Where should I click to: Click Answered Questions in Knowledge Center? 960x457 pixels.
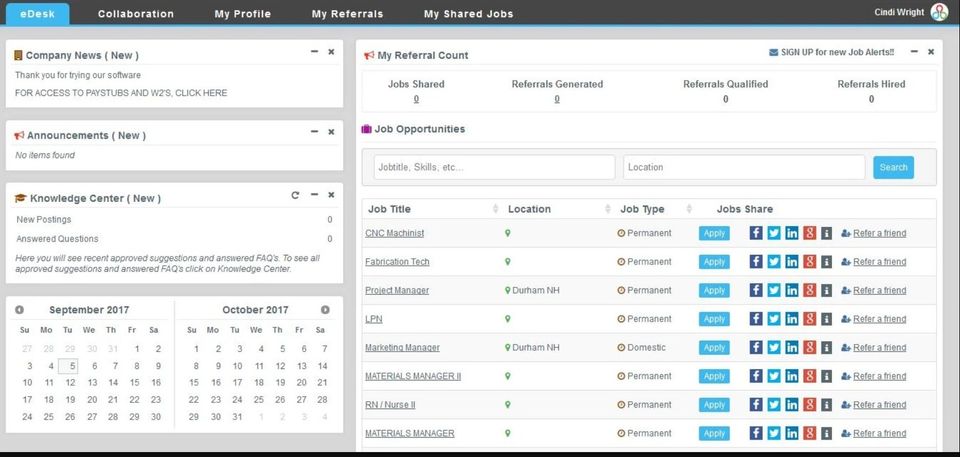click(57, 239)
